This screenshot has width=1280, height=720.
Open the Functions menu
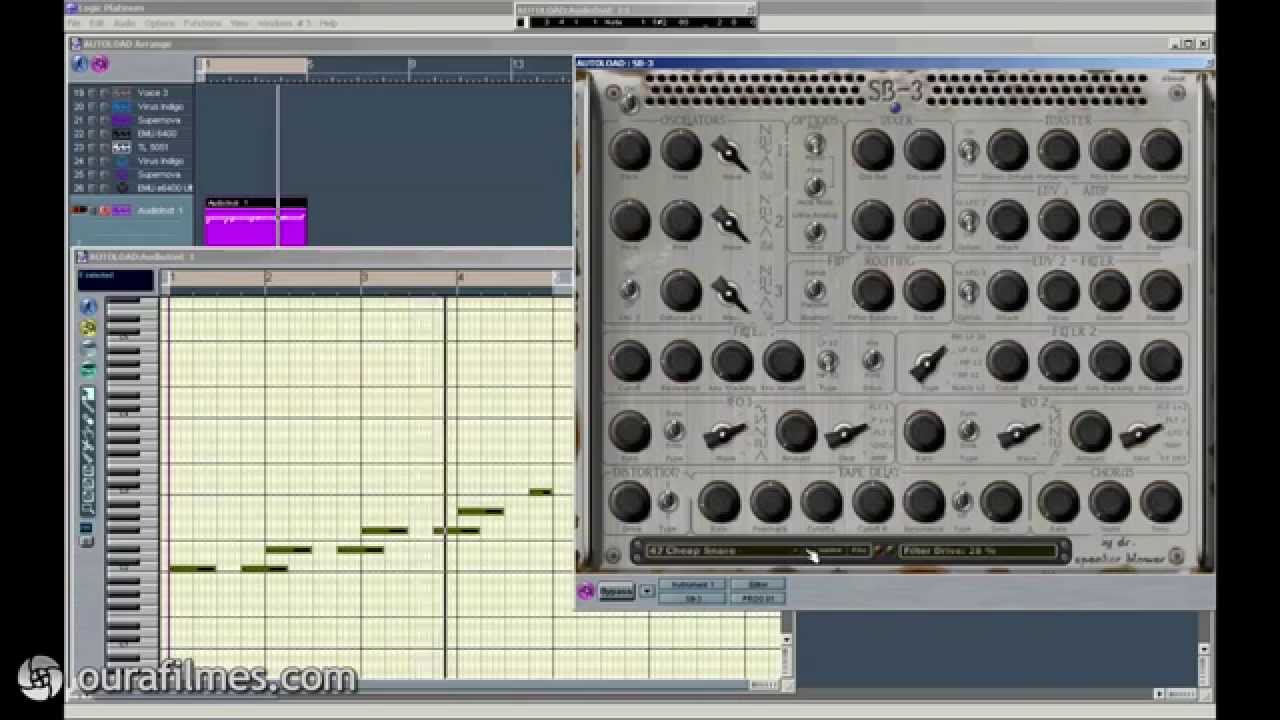(202, 23)
